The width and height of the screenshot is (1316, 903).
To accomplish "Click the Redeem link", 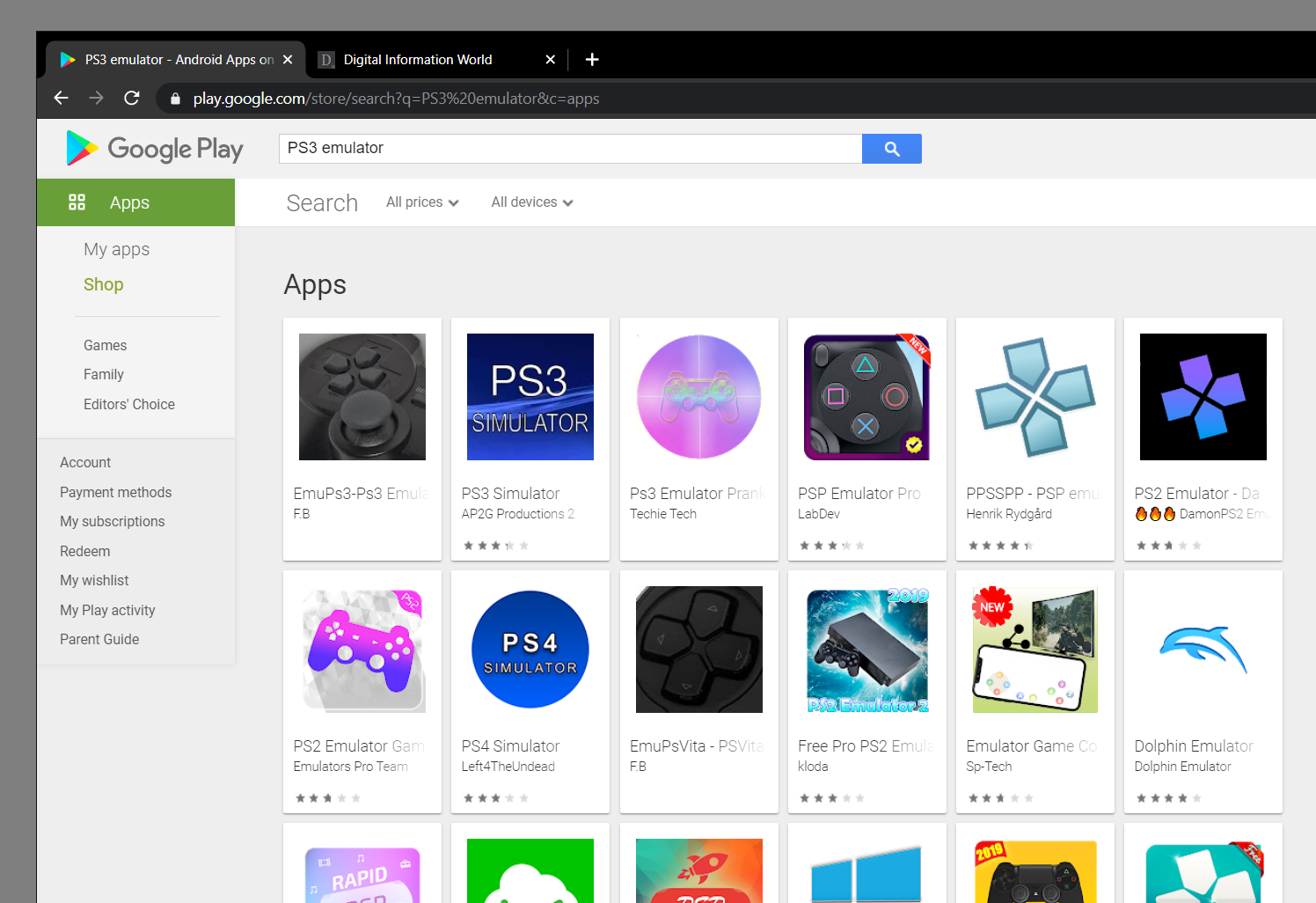I will (x=85, y=551).
